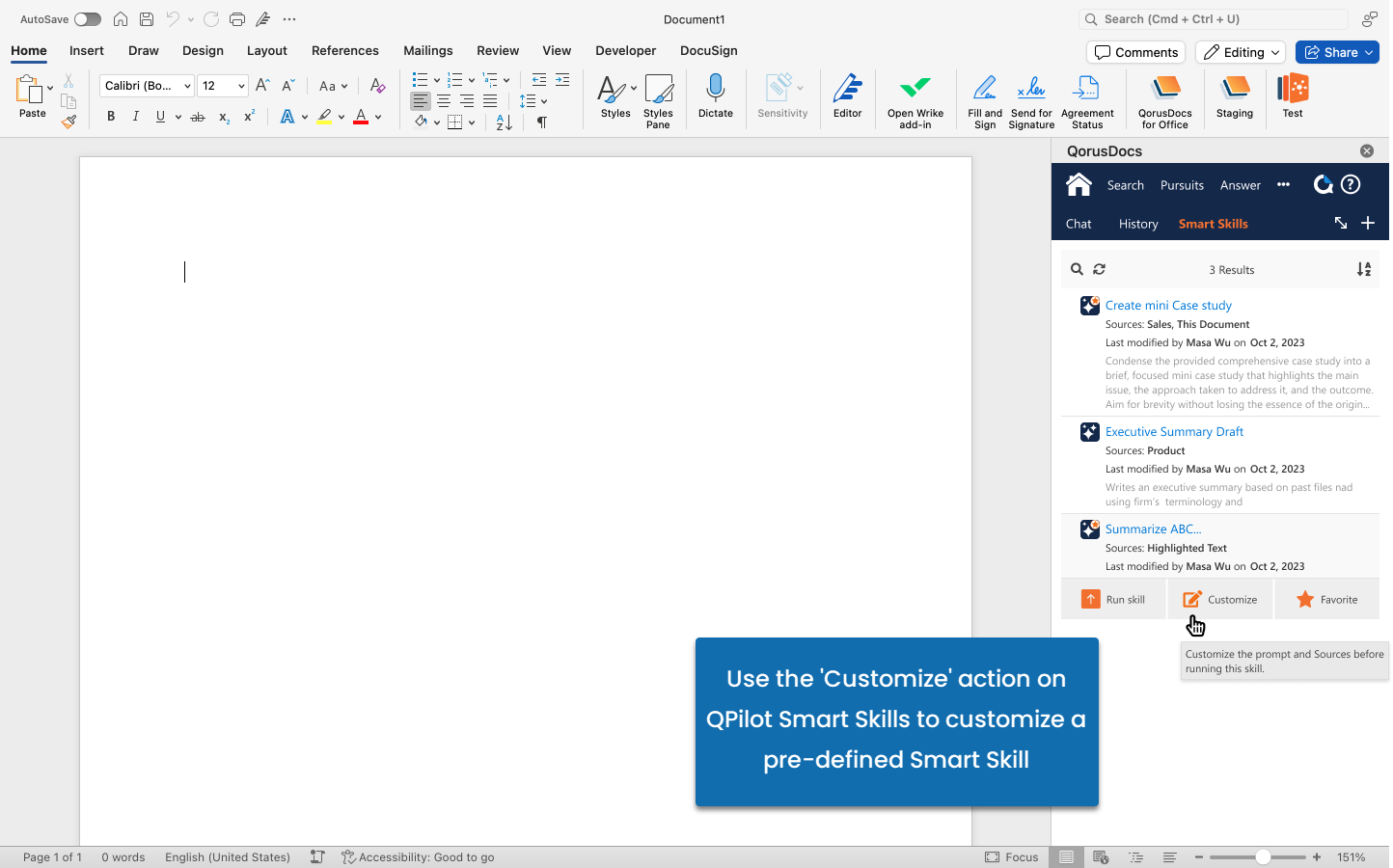Toggle Italic formatting

pos(135,117)
